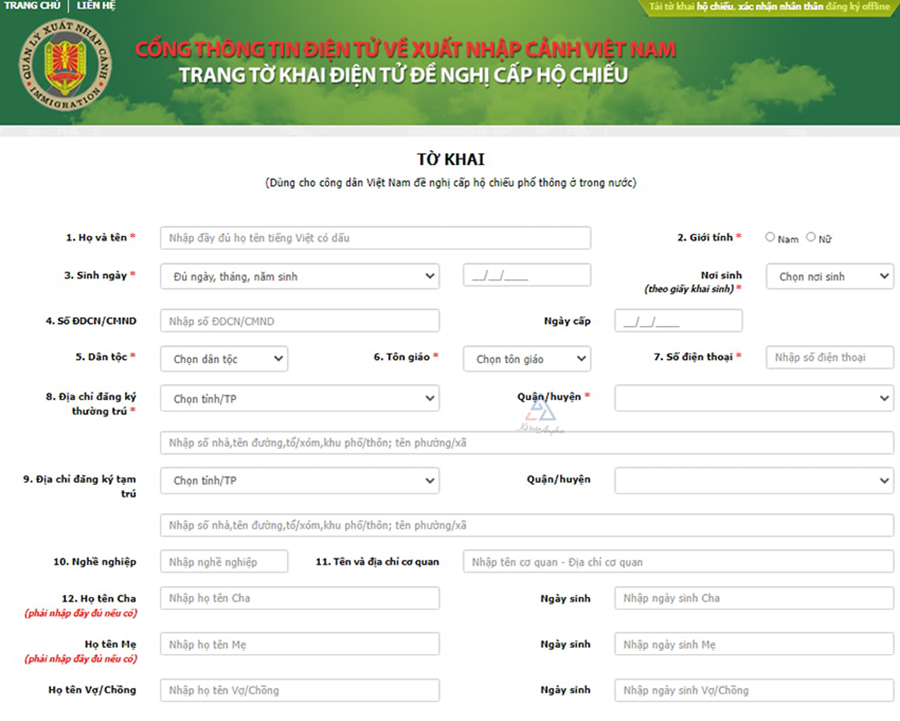Image resolution: width=900 pixels, height=721 pixels.
Task: Expand the Chọn dân tộc dropdown
Action: click(223, 358)
